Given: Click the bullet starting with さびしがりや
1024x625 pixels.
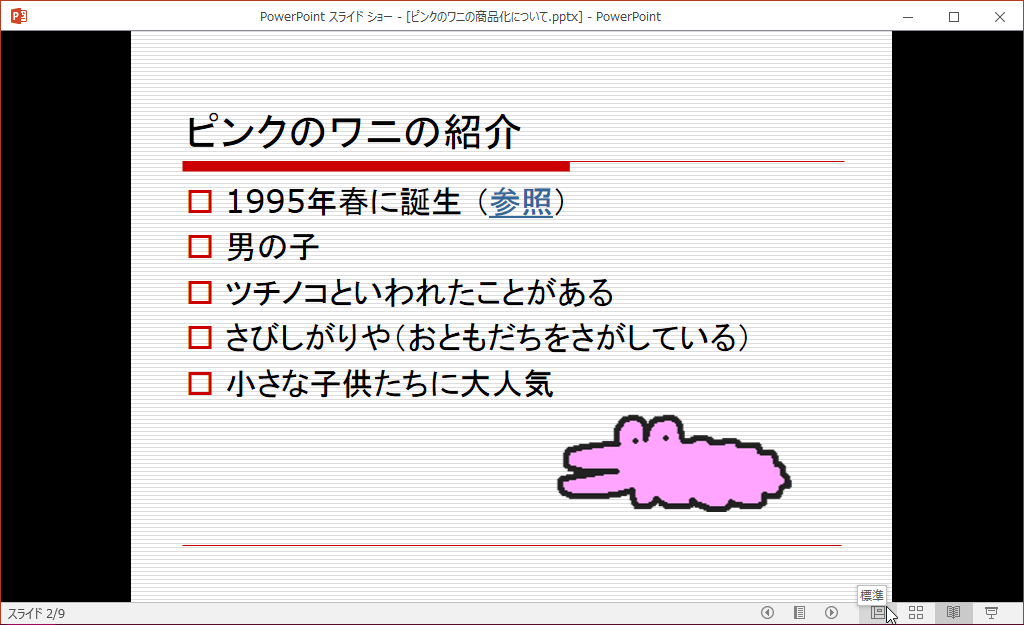Looking at the screenshot, I should tap(487, 338).
